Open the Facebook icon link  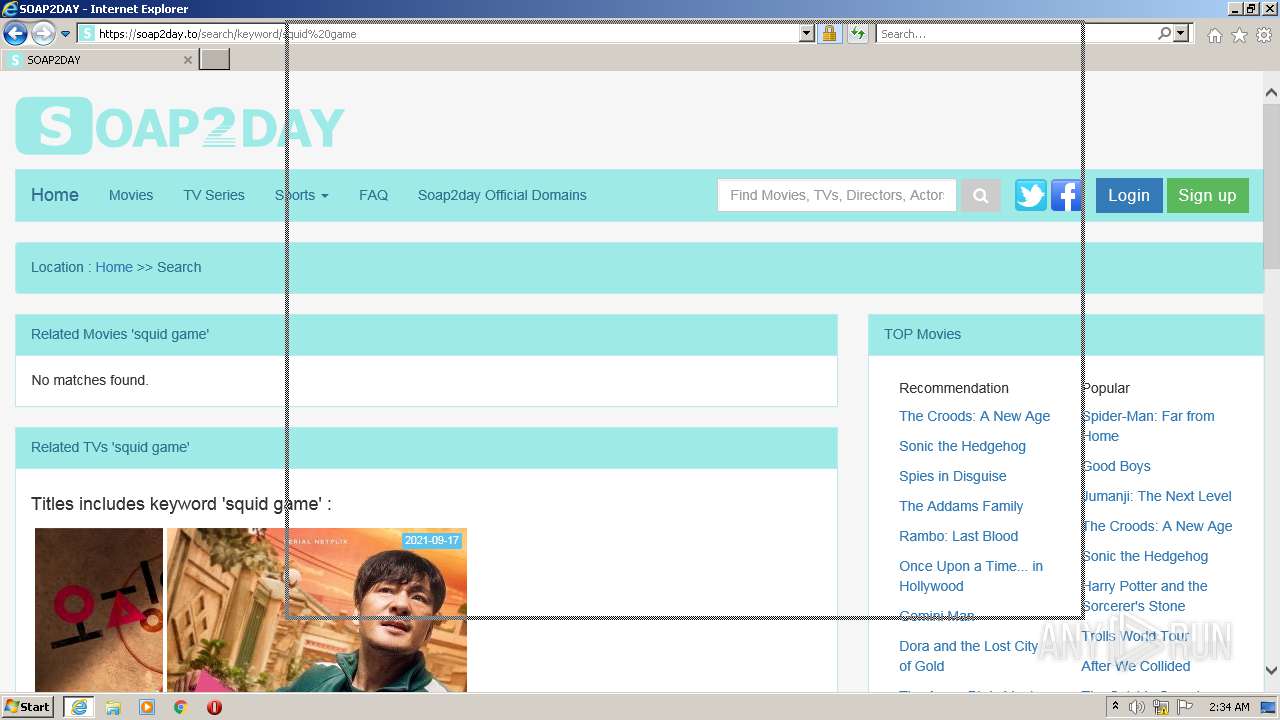tap(1066, 195)
